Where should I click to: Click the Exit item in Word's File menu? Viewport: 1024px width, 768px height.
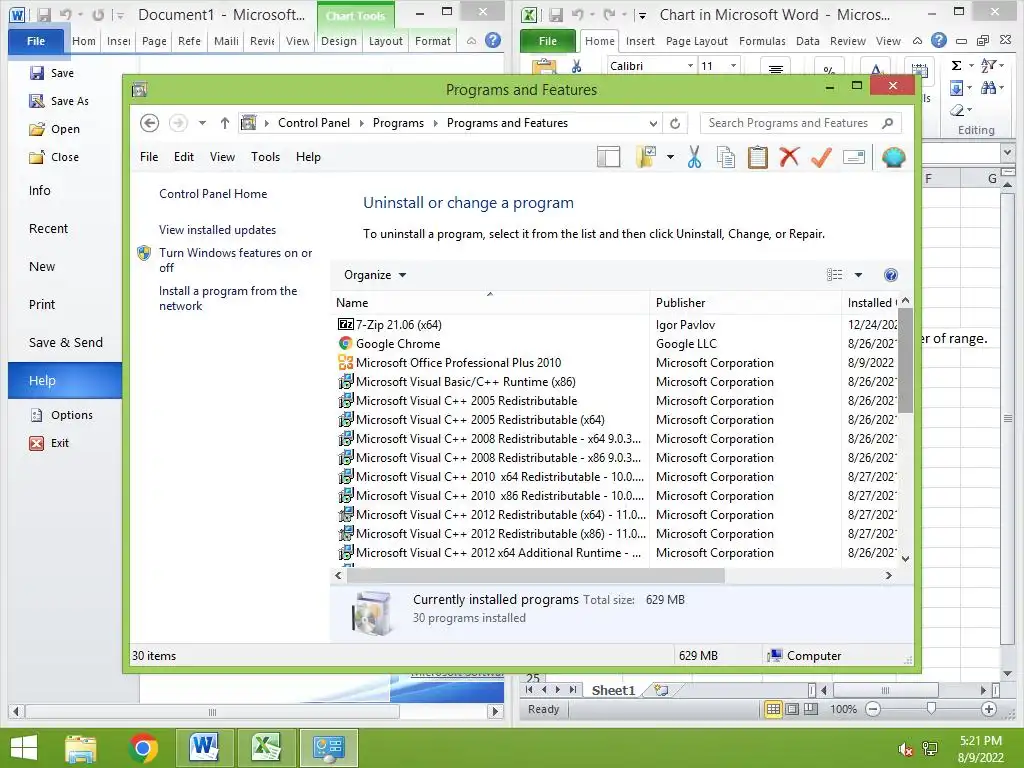point(50,443)
